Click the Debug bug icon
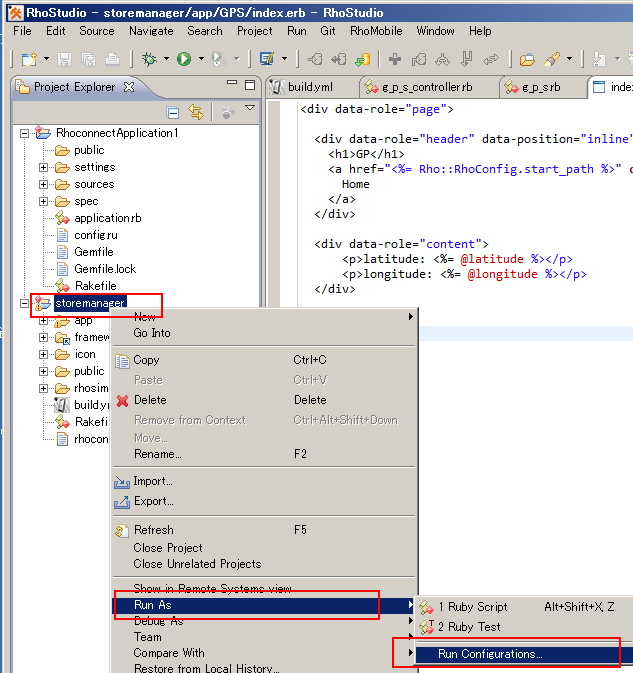 pos(149,59)
